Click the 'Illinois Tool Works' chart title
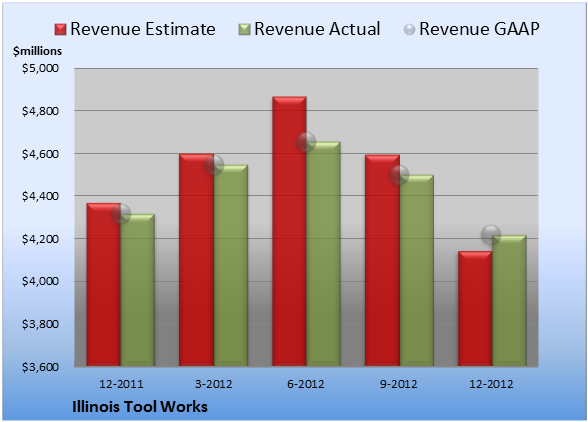Screen dimensions: 588x422 click(140, 407)
